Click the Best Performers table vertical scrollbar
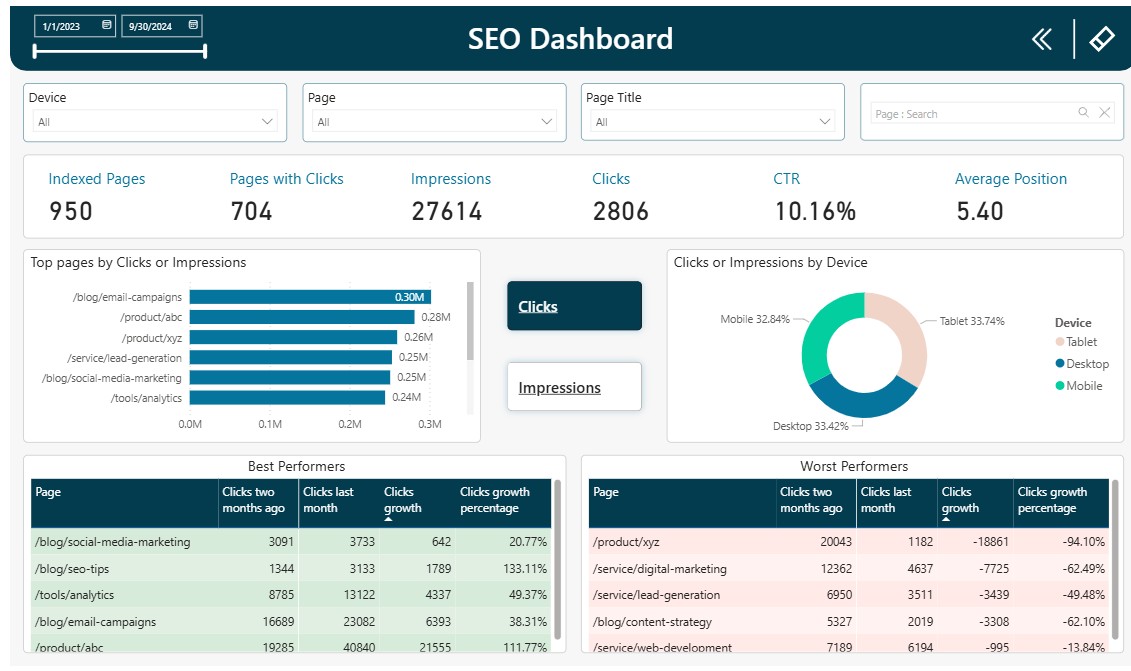Image resolution: width=1131 pixels, height=671 pixels. (x=557, y=559)
